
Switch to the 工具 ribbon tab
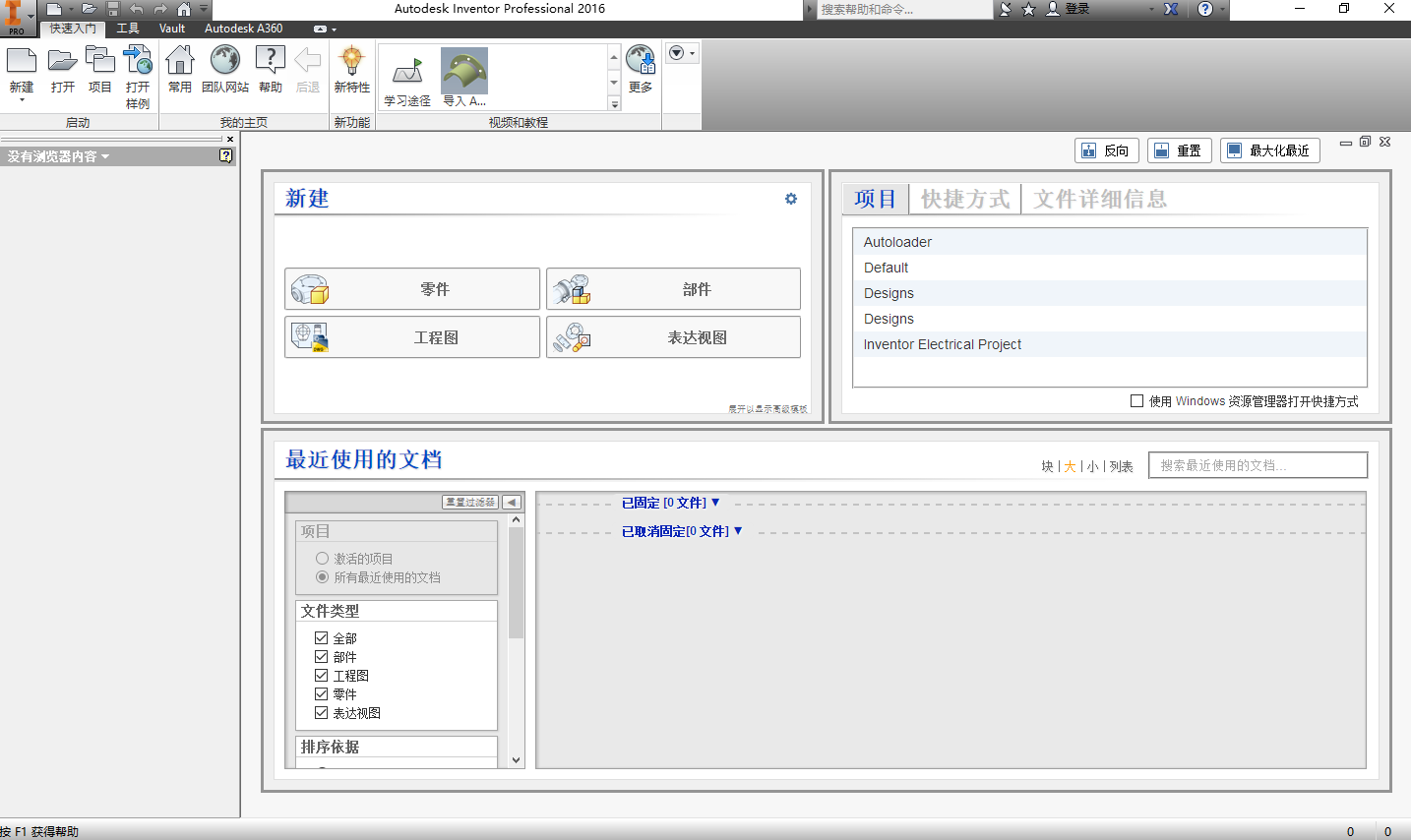pos(129,29)
